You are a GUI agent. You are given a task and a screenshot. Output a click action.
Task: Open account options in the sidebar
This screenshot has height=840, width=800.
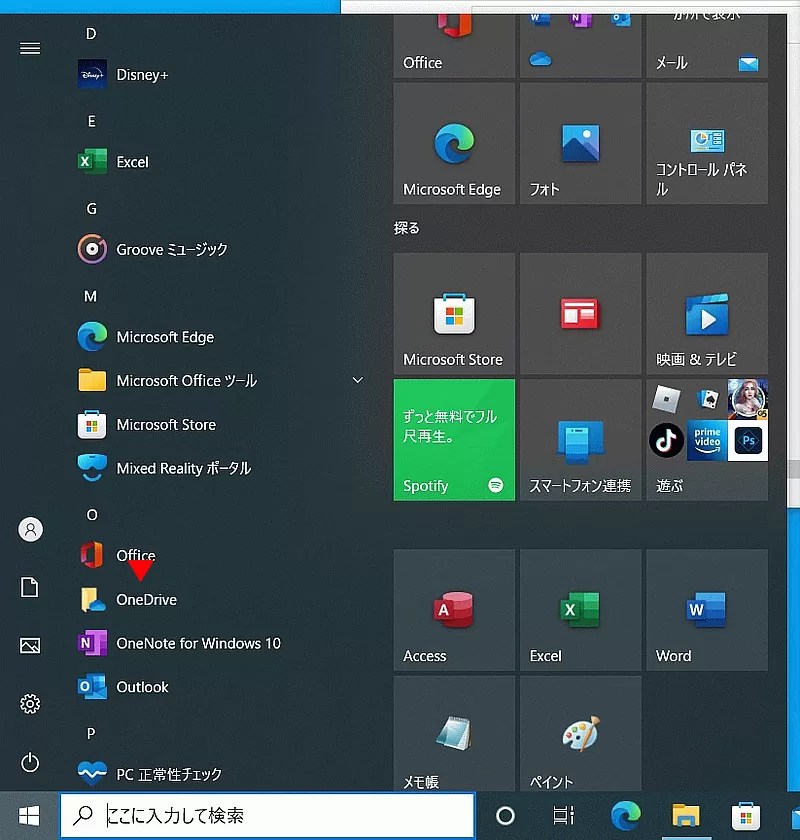(x=29, y=529)
